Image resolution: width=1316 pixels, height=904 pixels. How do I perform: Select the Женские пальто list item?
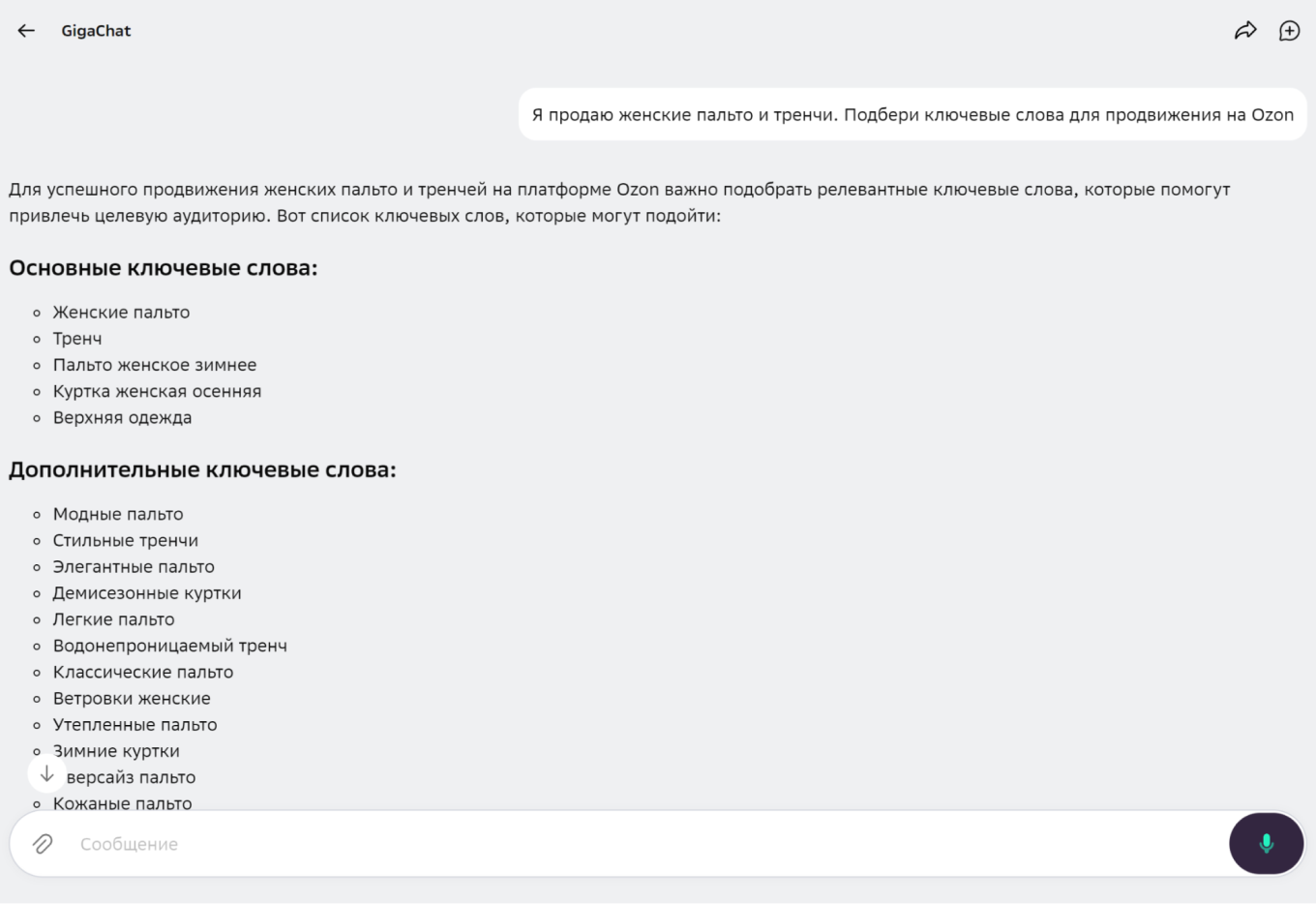click(x=121, y=313)
